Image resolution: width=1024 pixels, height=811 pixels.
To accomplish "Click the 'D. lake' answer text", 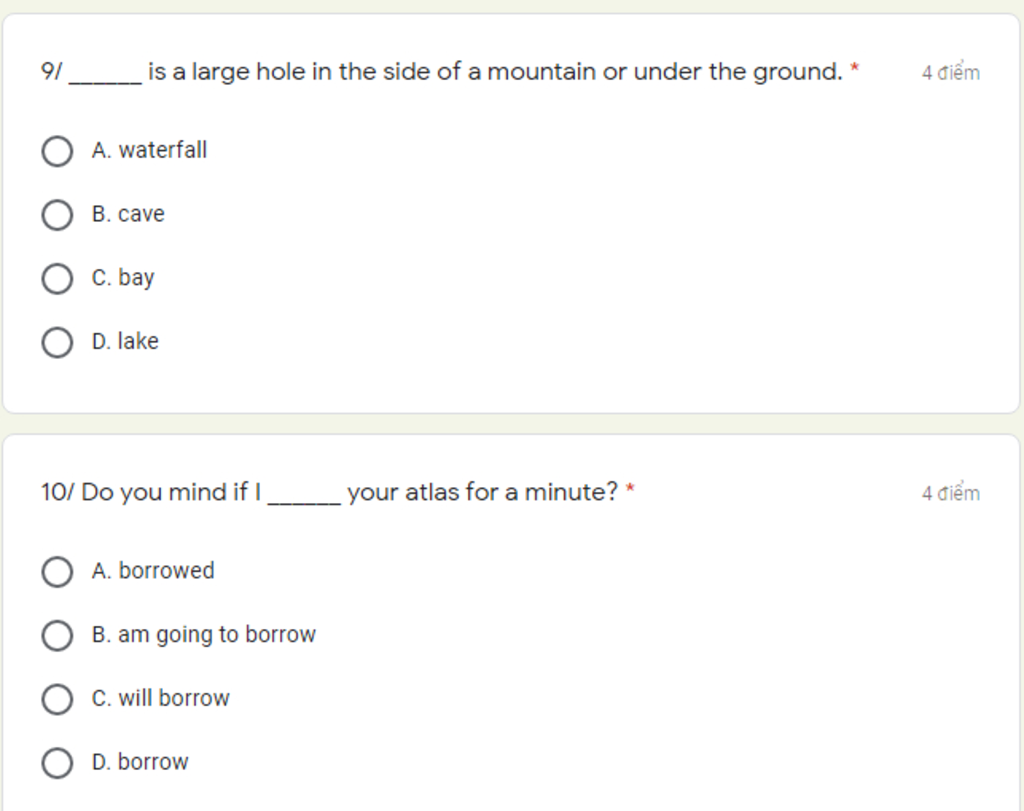I will click(125, 342).
